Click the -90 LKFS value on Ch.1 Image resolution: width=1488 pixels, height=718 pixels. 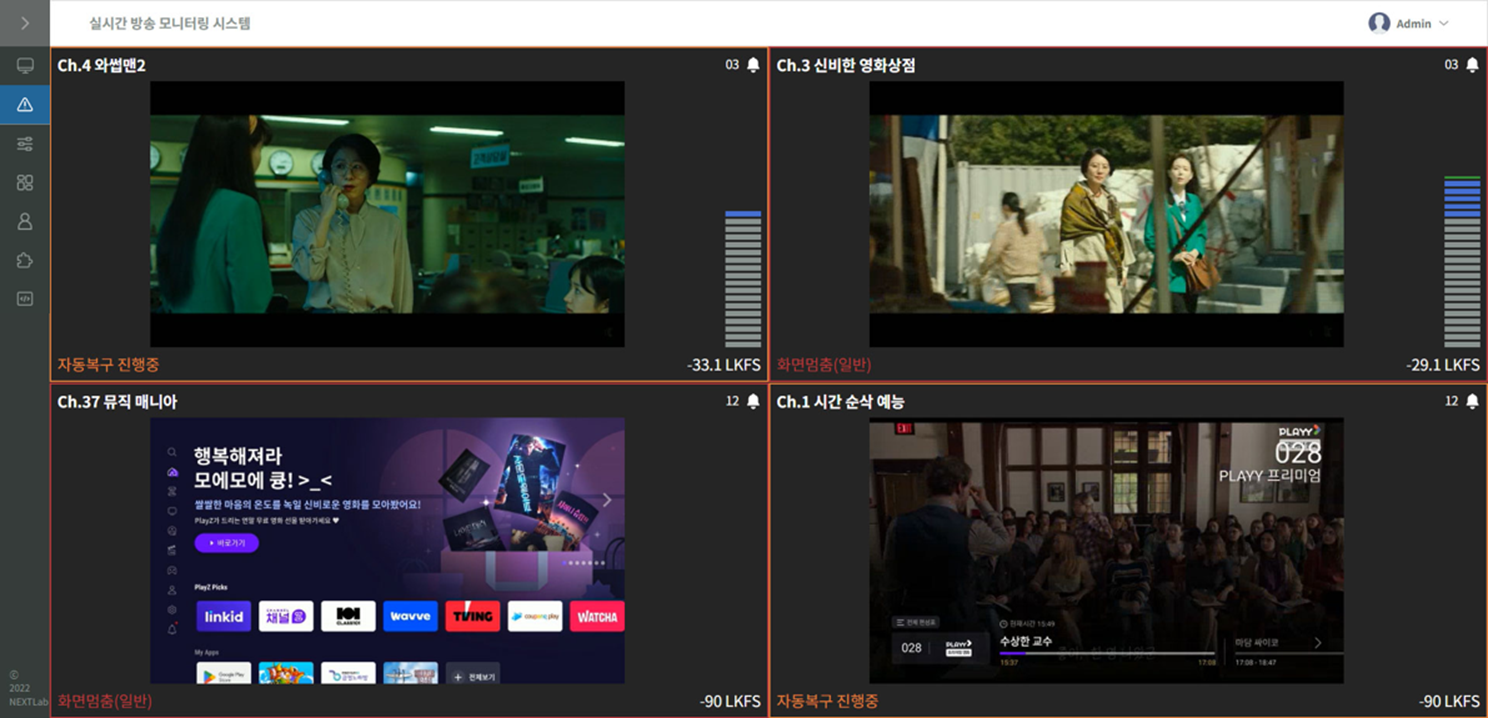coord(1449,702)
